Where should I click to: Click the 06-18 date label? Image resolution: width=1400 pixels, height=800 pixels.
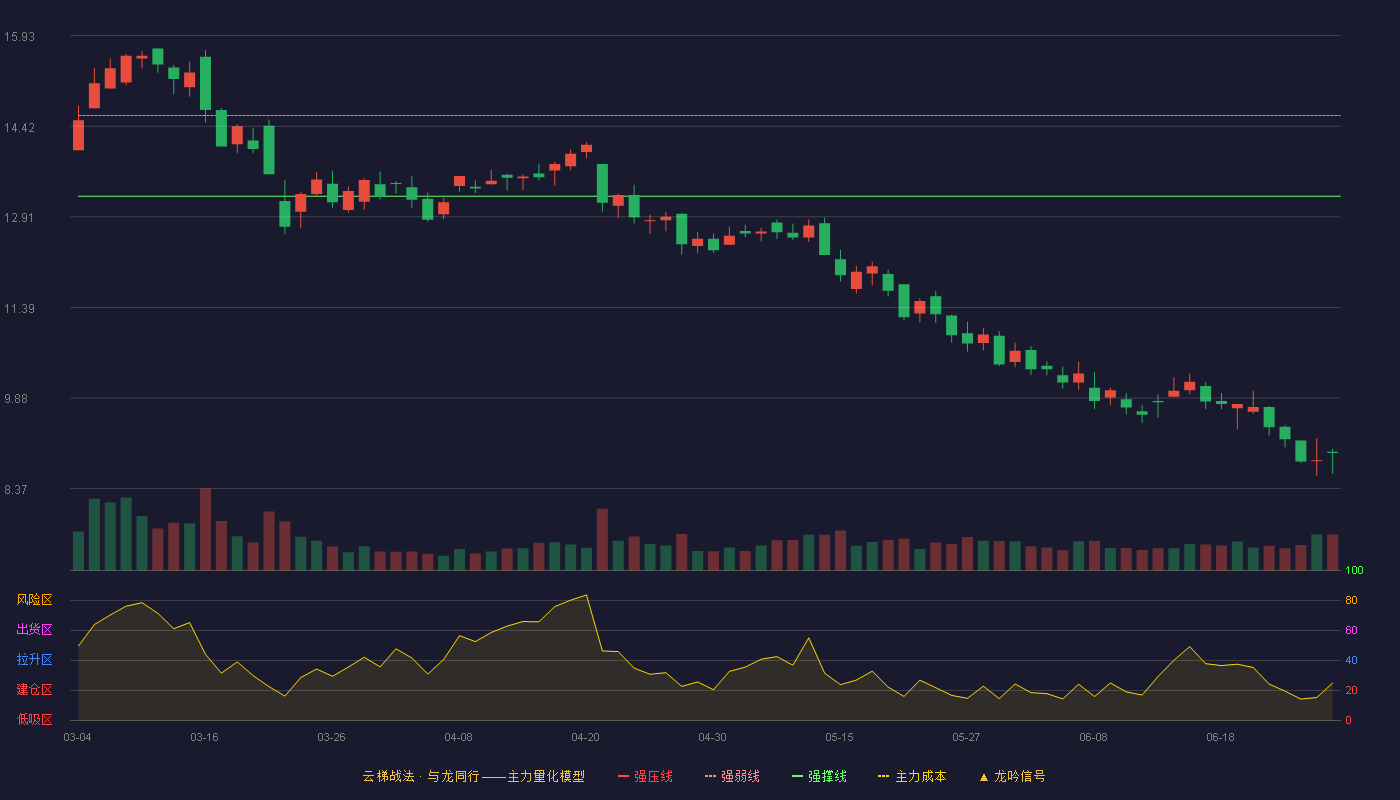[1220, 737]
